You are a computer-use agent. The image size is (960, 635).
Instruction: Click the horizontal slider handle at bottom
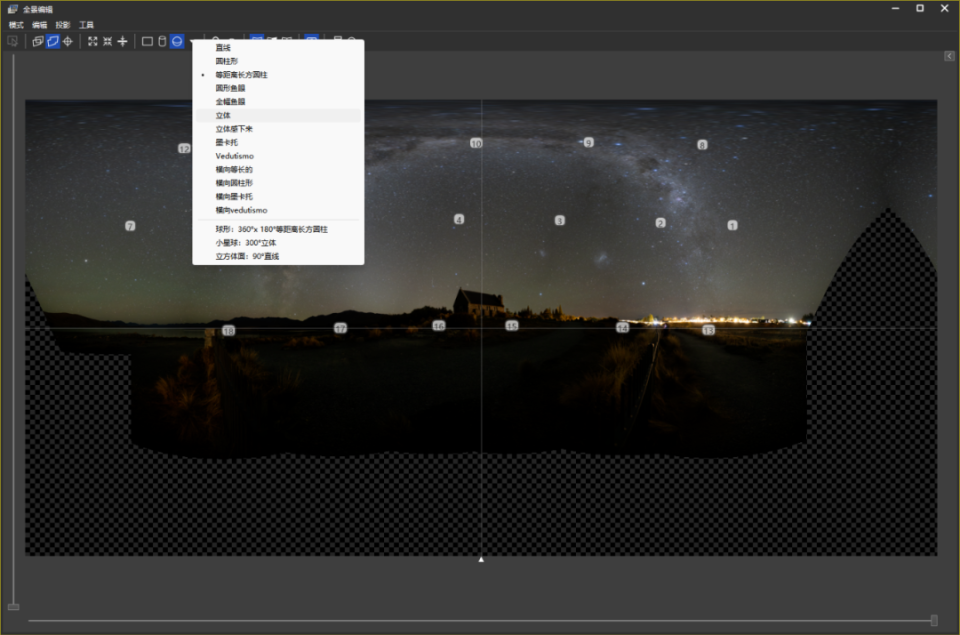934,620
